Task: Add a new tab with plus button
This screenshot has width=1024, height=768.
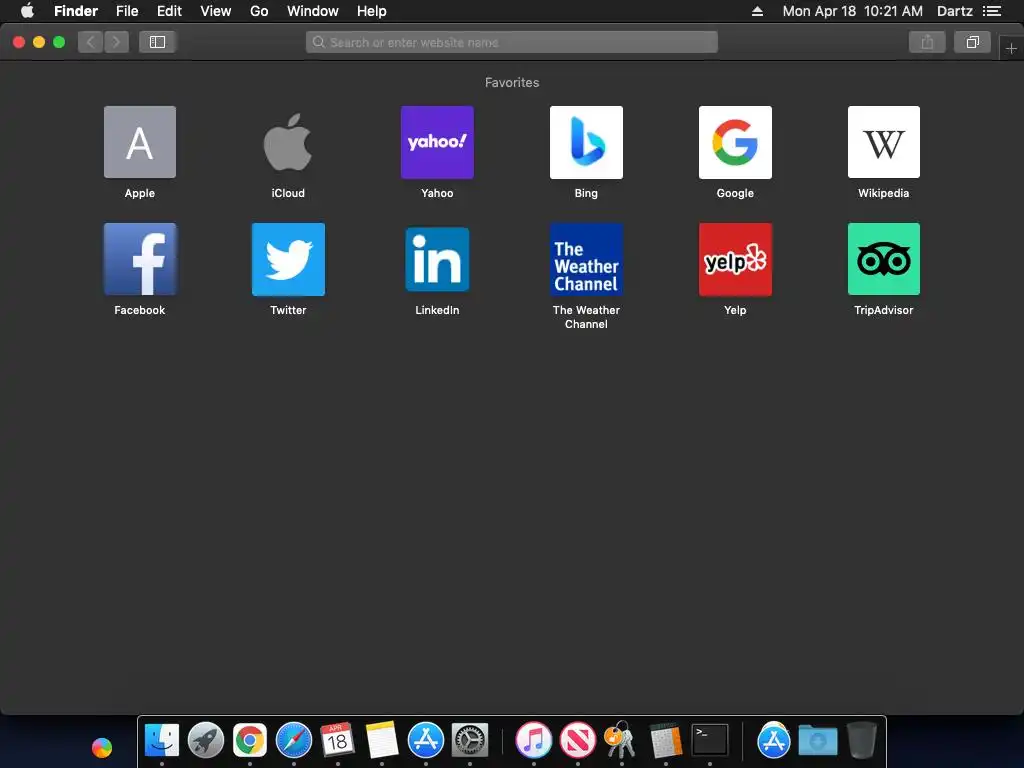Action: click(1011, 48)
